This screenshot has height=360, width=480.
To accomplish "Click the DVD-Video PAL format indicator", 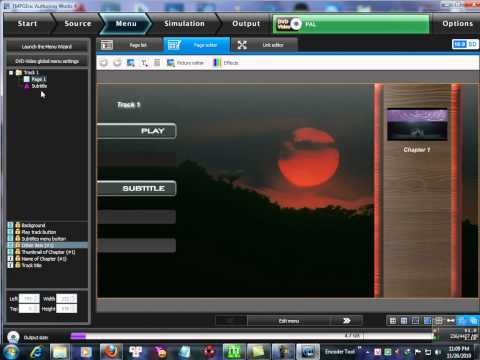I will pyautogui.click(x=351, y=24).
